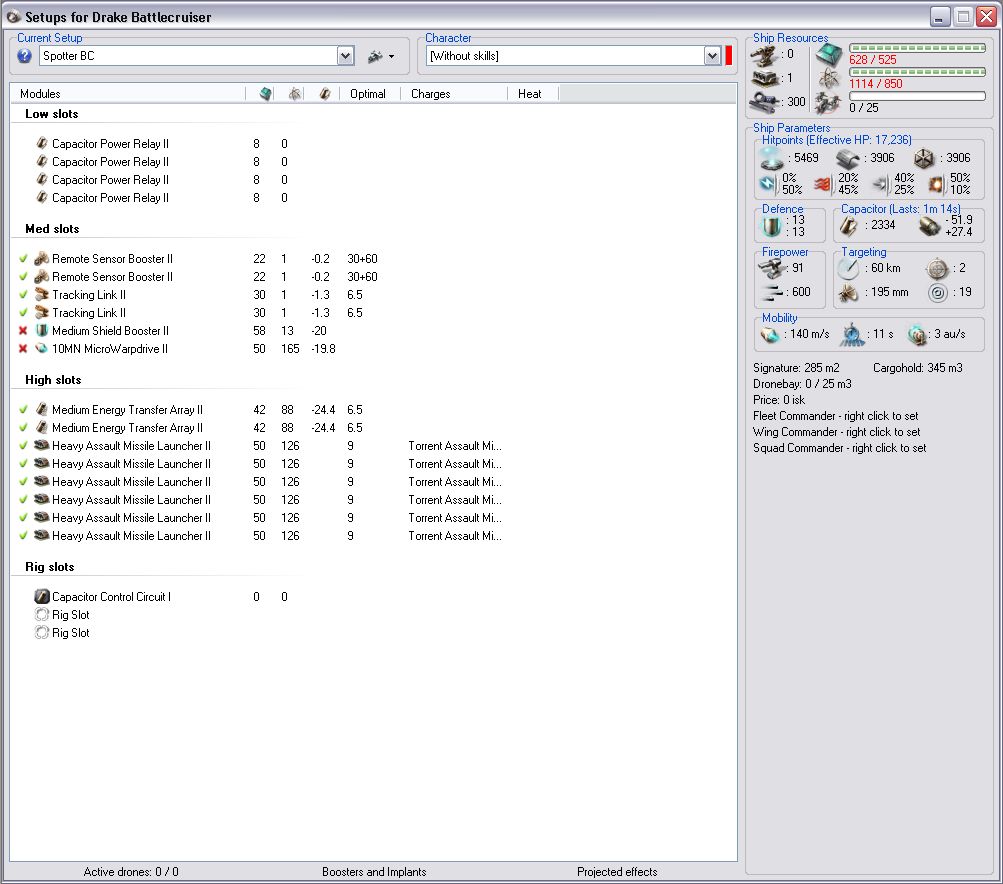Click the armor hitpoints icon in Hitpoints
1003x884 pixels.
point(848,158)
